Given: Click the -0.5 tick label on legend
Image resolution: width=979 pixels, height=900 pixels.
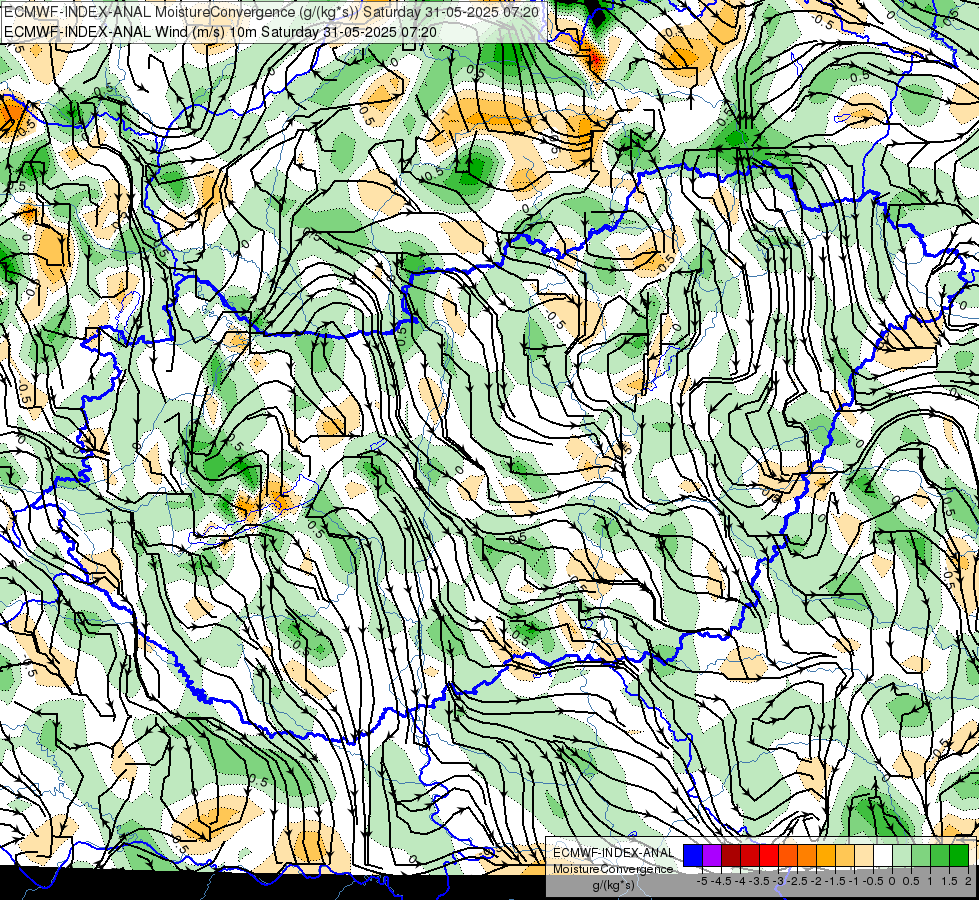Looking at the screenshot, I should click(873, 881).
